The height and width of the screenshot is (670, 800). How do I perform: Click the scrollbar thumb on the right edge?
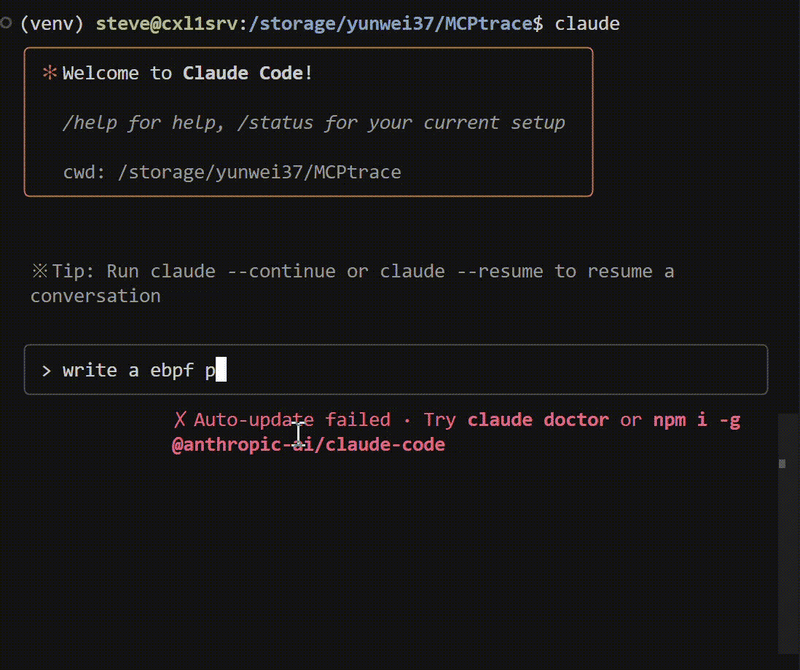tap(781, 463)
